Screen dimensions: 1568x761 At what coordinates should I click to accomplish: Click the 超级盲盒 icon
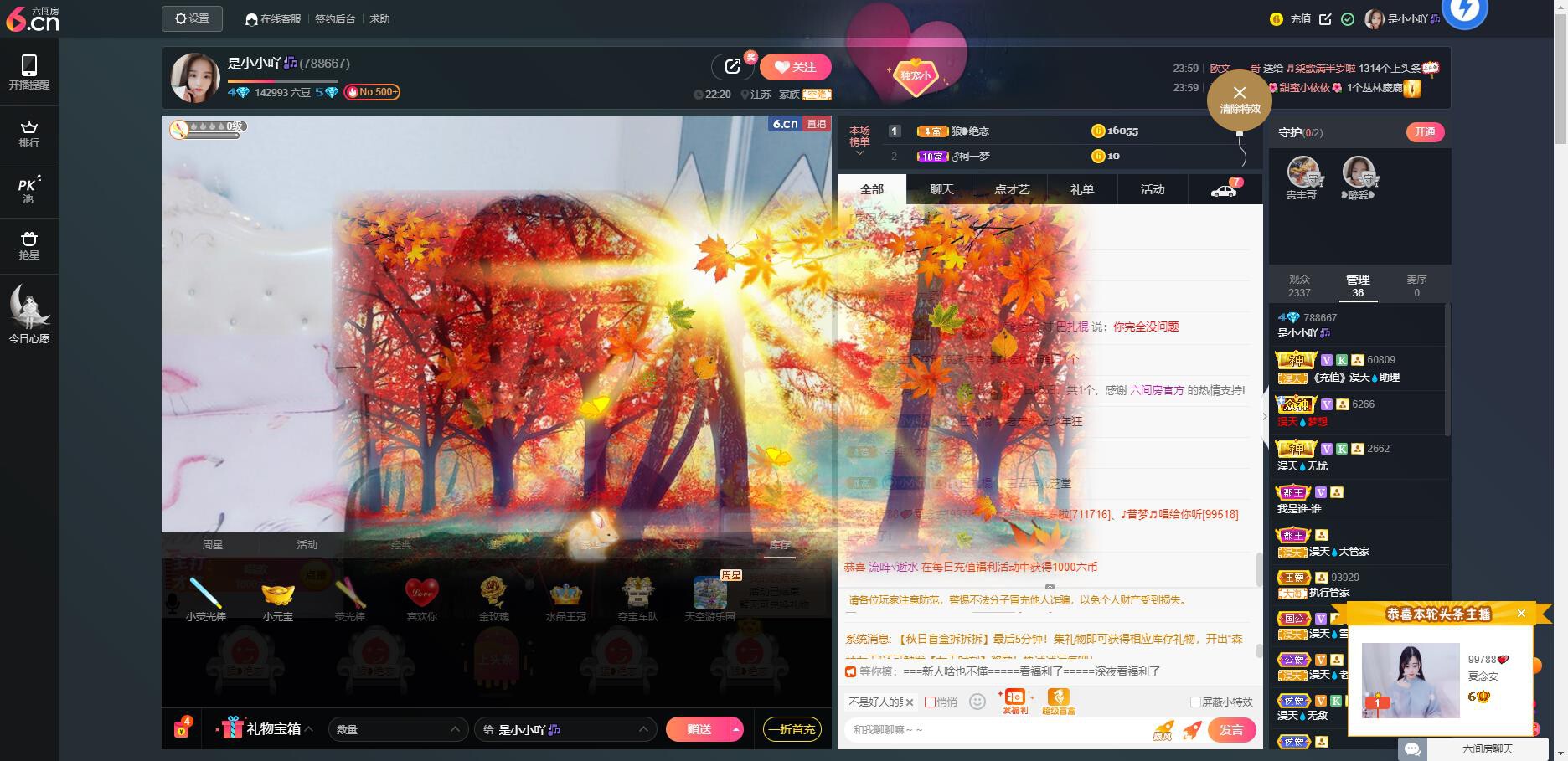point(1058,702)
